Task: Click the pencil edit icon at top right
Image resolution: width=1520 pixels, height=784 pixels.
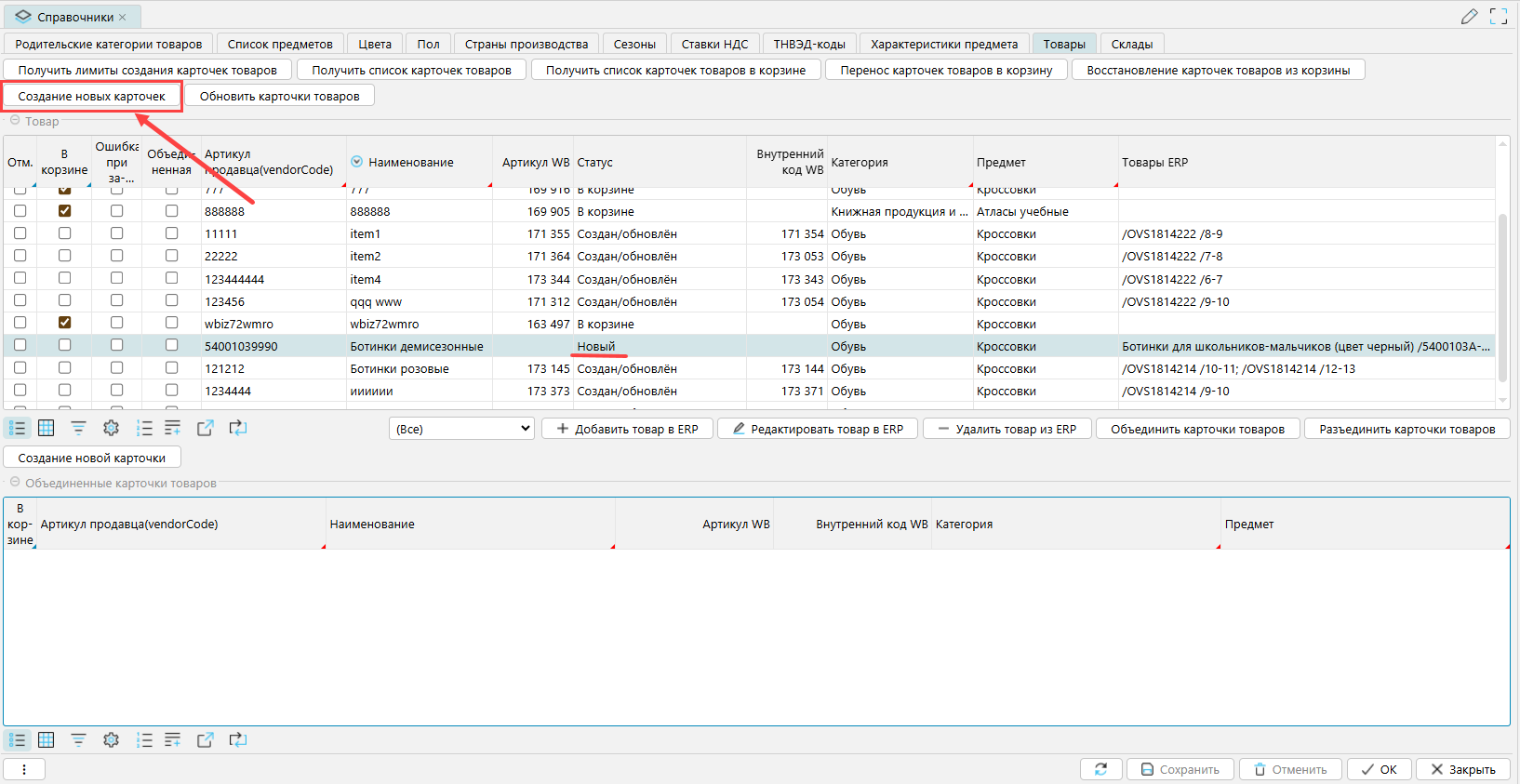Action: point(1469,17)
